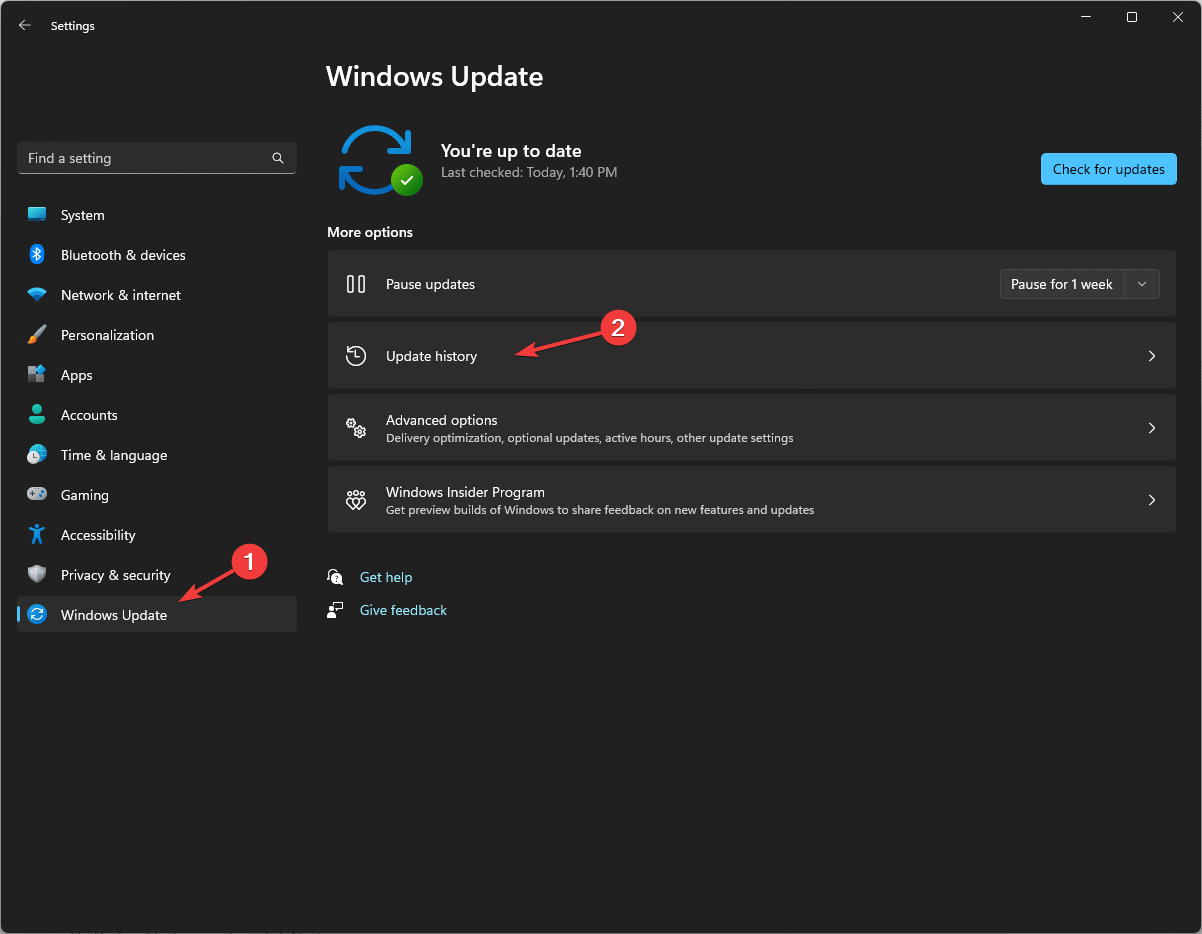Click the search magnifier icon
The image size is (1202, 934).
[x=278, y=158]
